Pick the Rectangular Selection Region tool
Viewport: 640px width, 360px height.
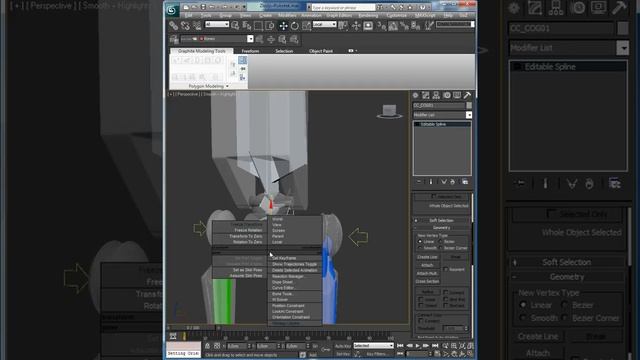click(258, 25)
